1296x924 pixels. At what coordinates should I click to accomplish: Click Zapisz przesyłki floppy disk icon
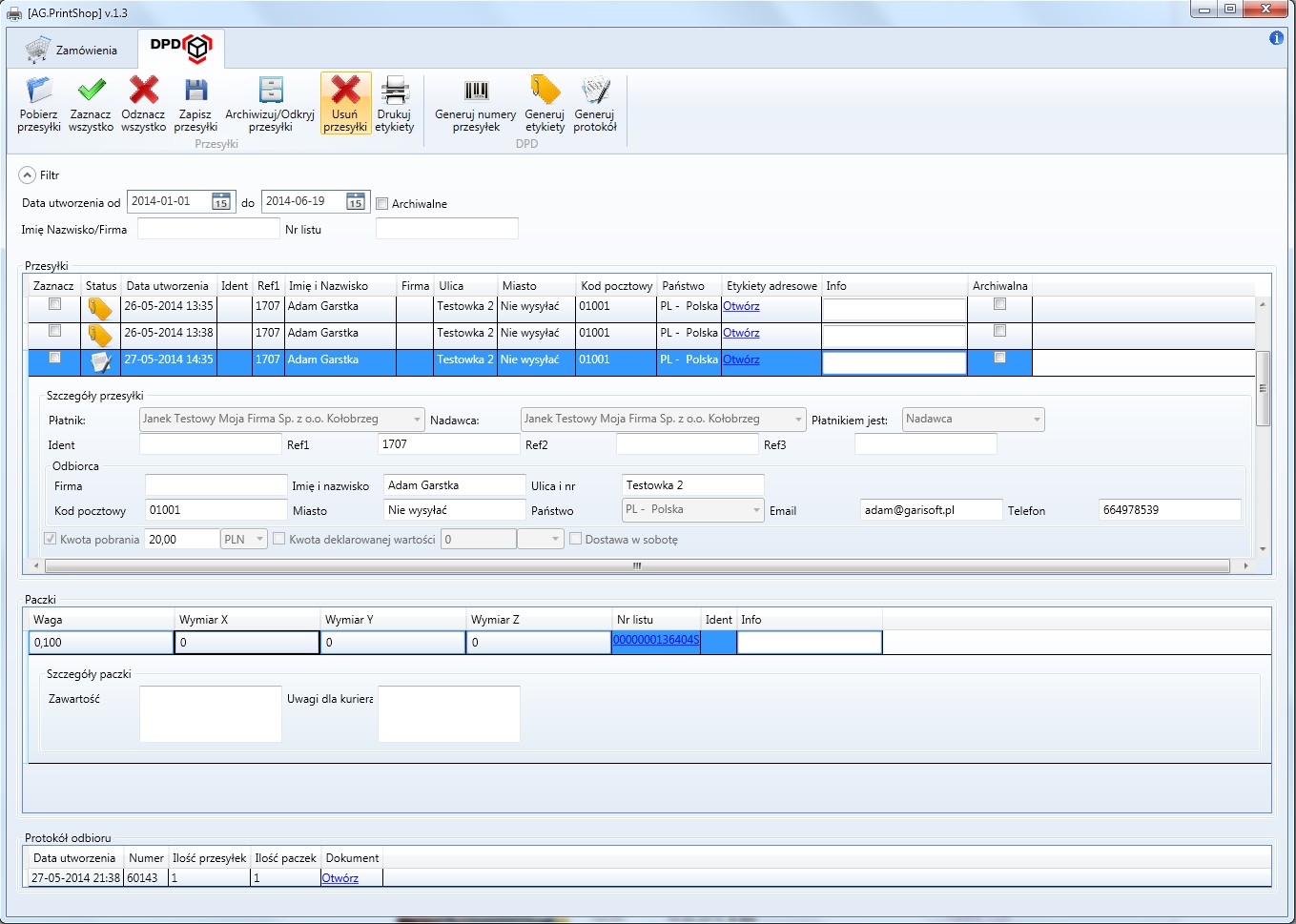point(195,90)
